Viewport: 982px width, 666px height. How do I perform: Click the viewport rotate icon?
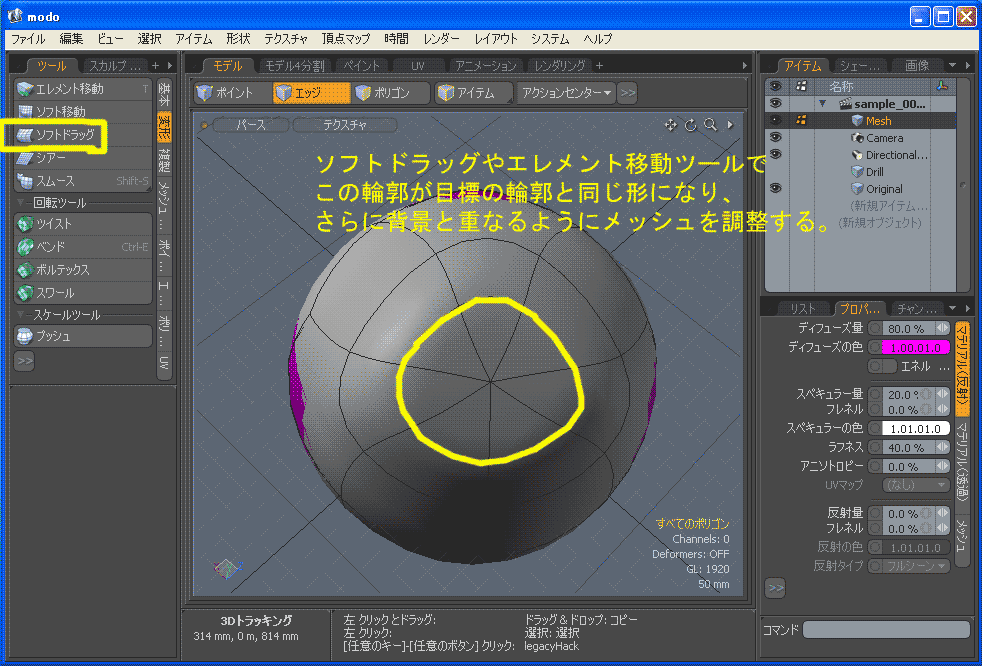pyautogui.click(x=690, y=125)
